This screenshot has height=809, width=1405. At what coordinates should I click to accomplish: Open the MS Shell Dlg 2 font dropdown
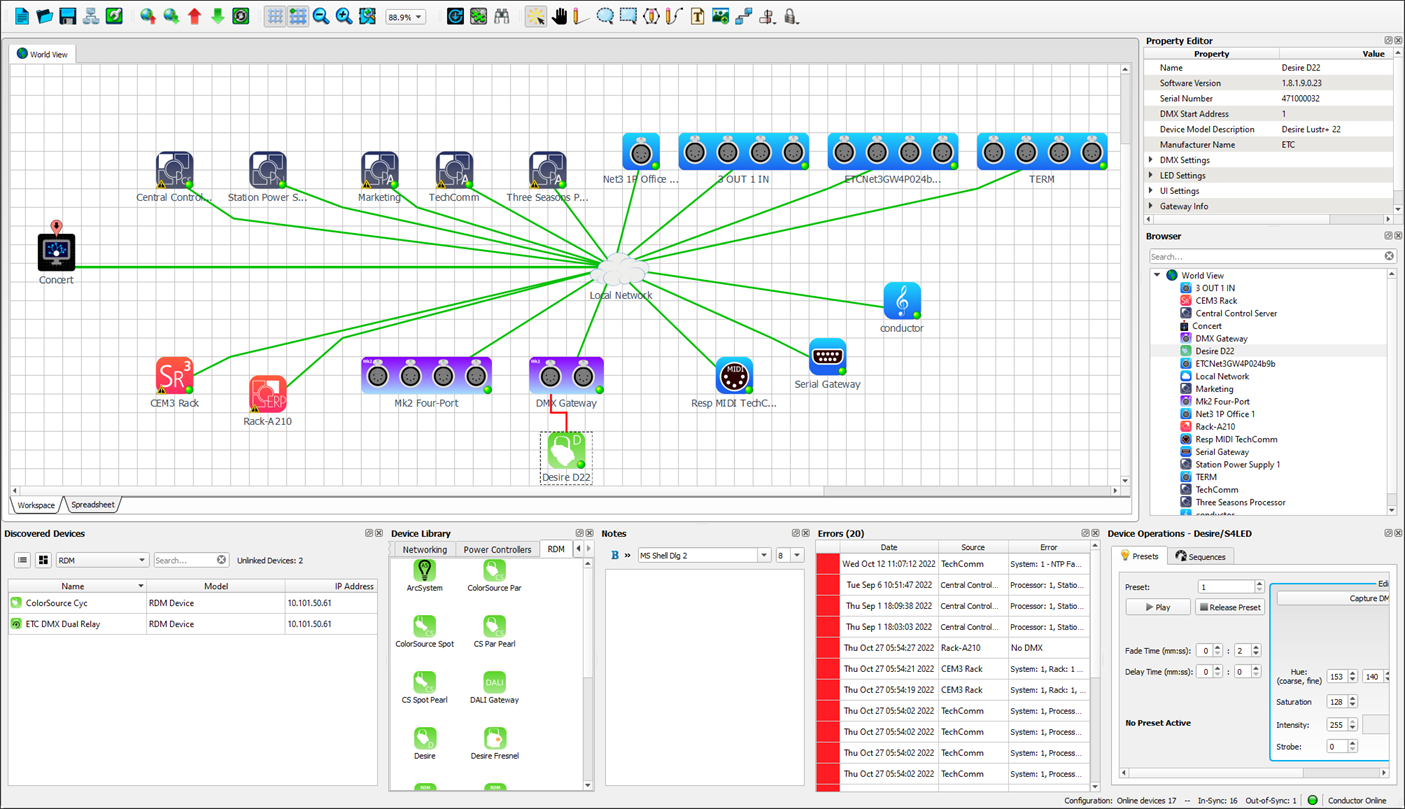[763, 555]
